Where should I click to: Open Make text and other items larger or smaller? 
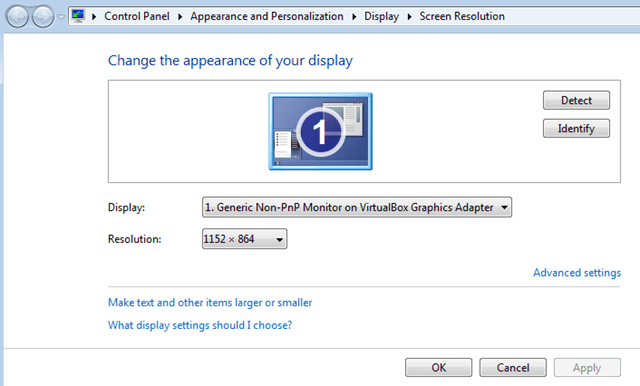pyautogui.click(x=210, y=303)
